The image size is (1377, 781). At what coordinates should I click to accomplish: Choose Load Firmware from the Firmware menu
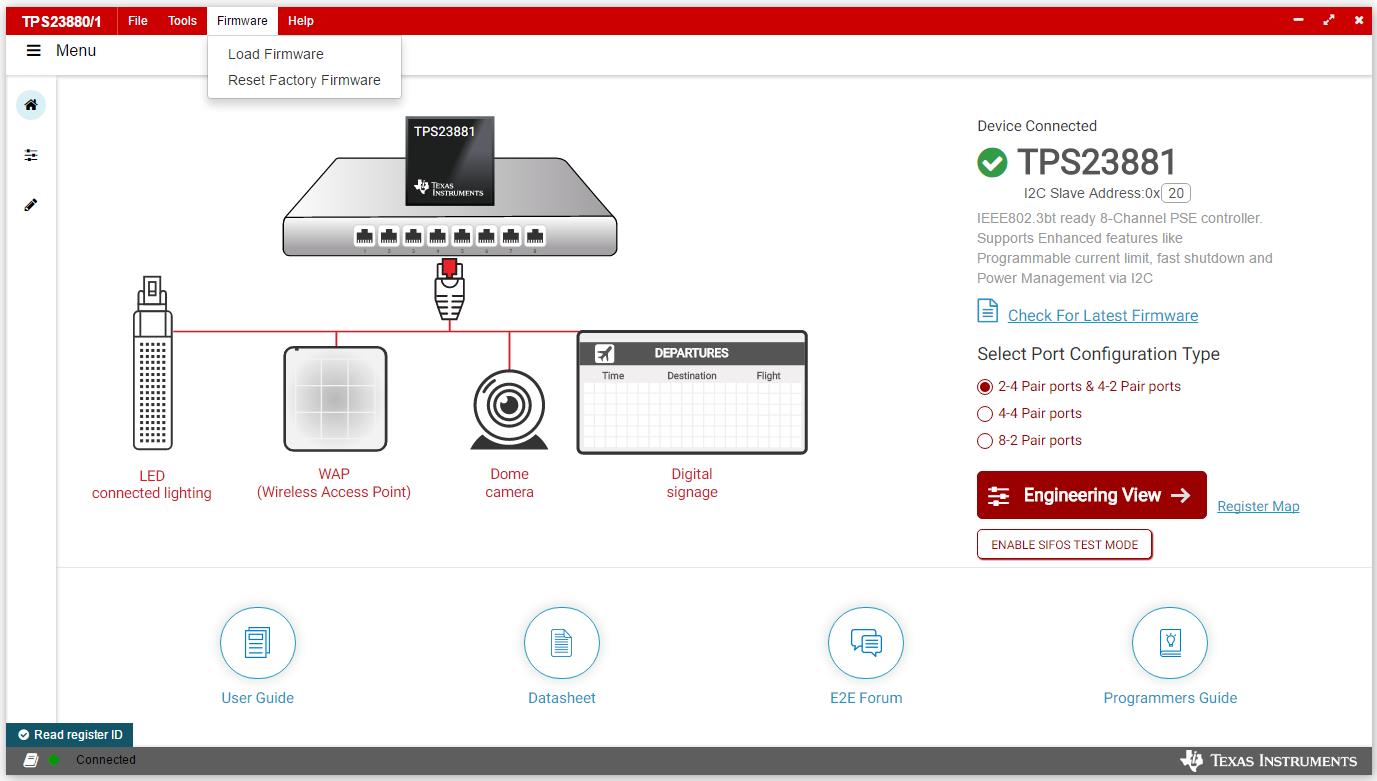(276, 53)
